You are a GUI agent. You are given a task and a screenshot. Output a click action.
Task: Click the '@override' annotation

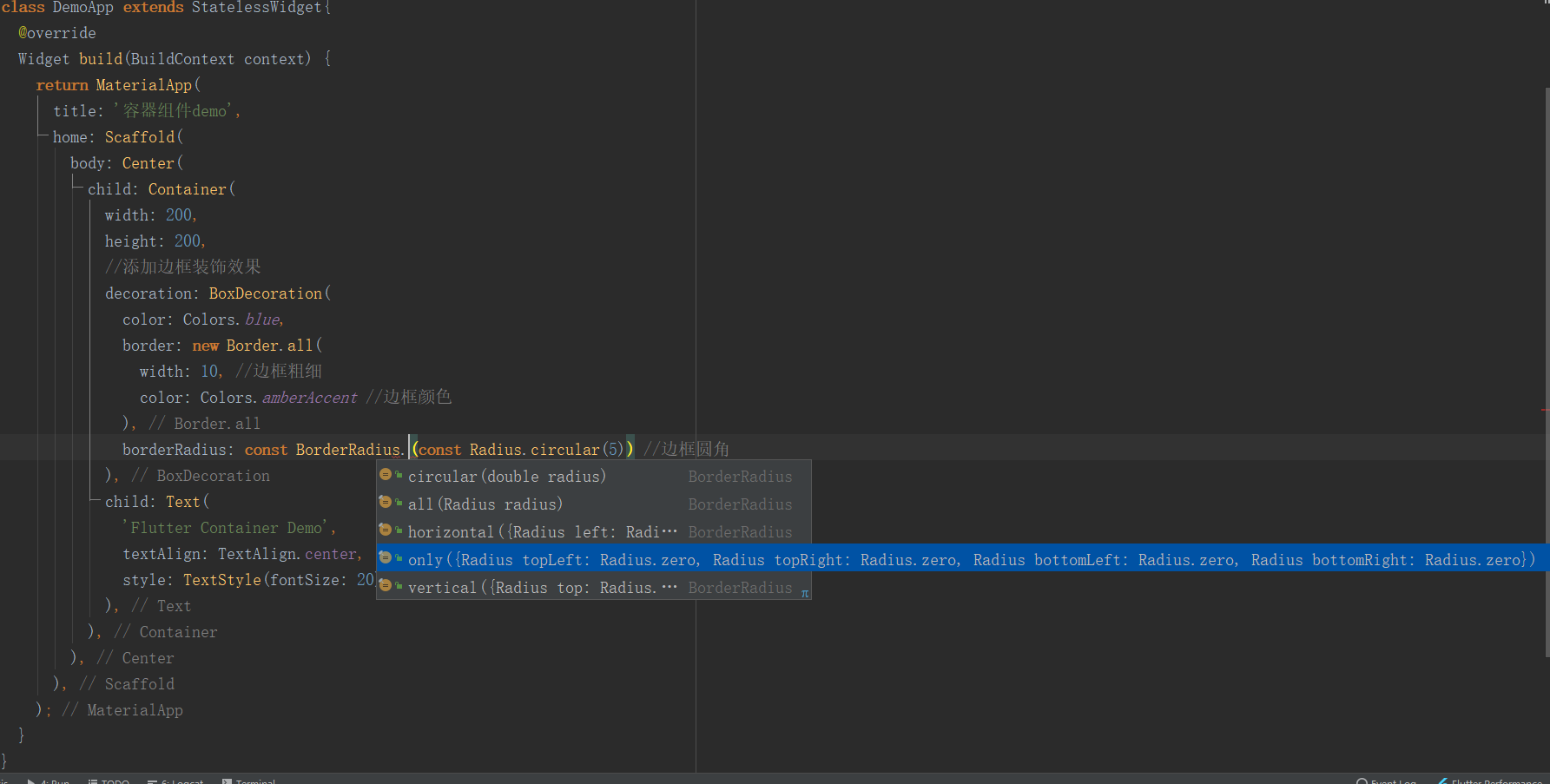click(57, 33)
